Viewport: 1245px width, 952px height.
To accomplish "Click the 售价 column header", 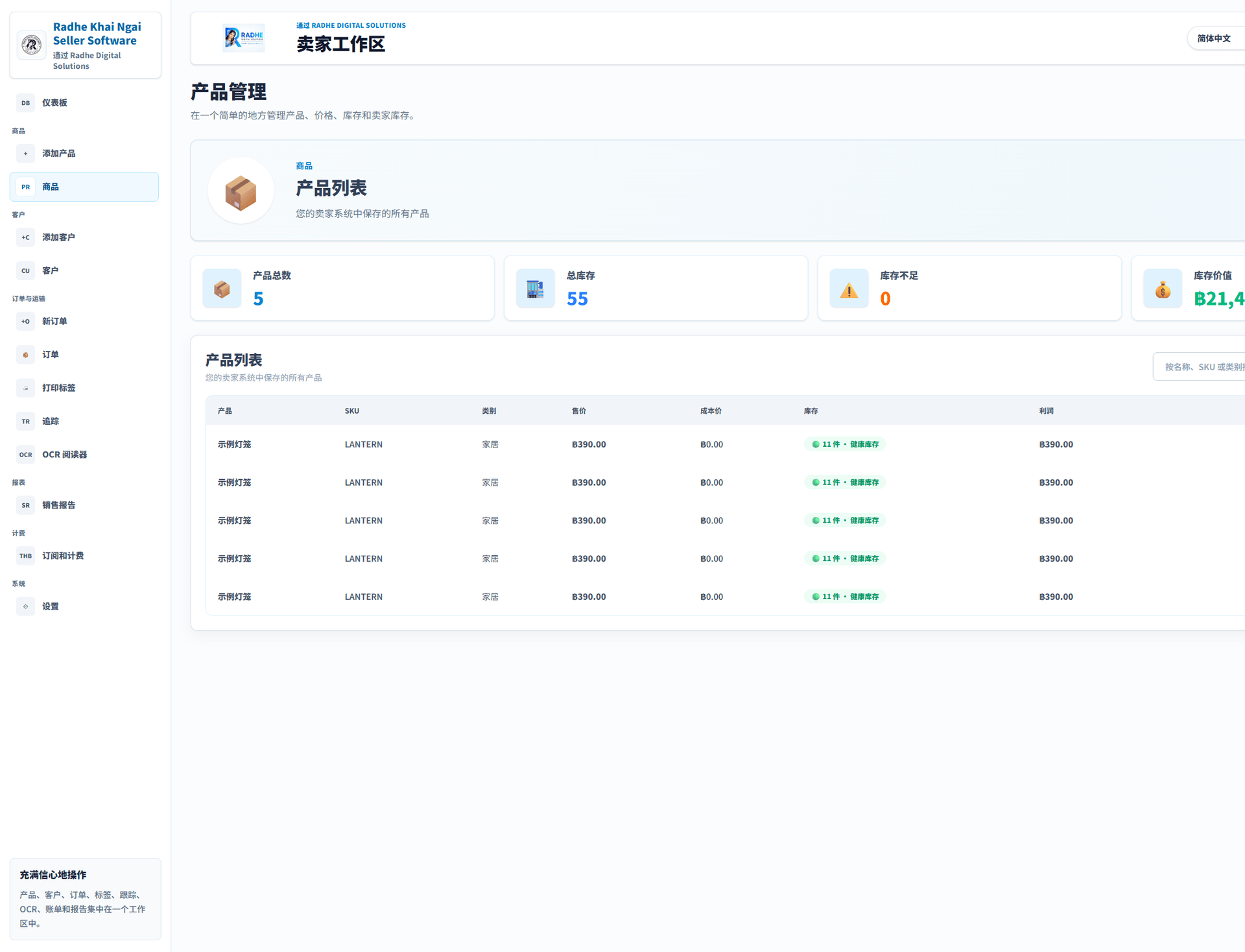I will [x=579, y=411].
